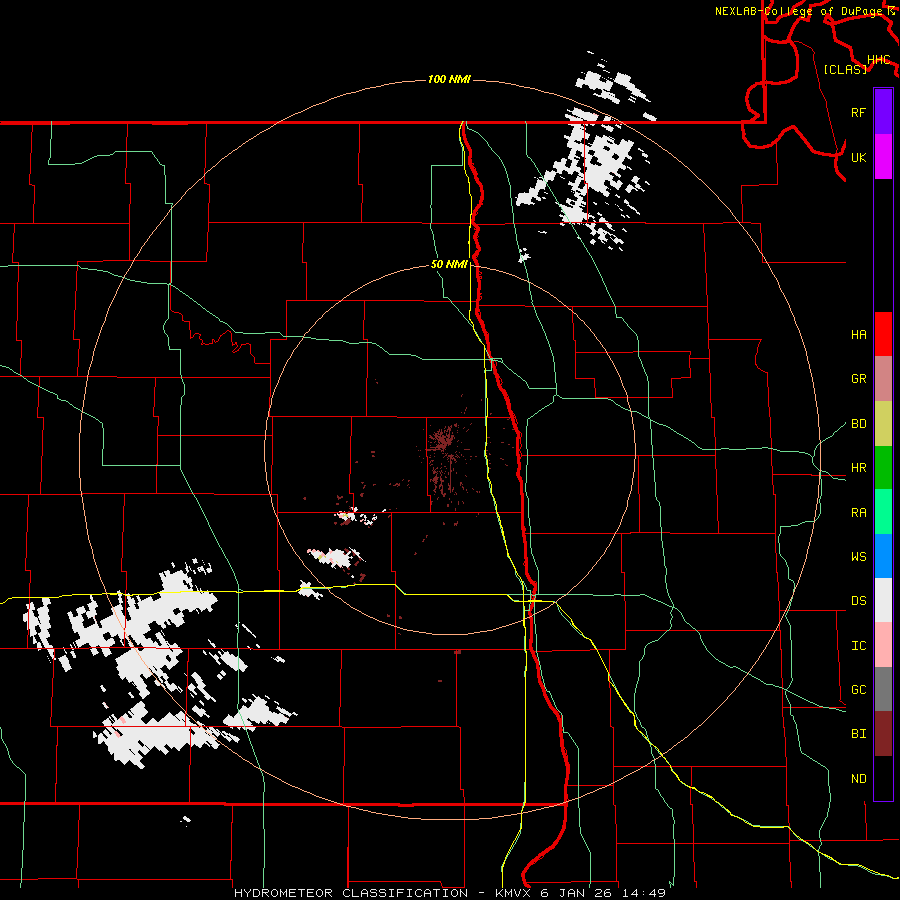Click the 'HHC' product label
This screenshot has width=900, height=900.
(x=879, y=60)
